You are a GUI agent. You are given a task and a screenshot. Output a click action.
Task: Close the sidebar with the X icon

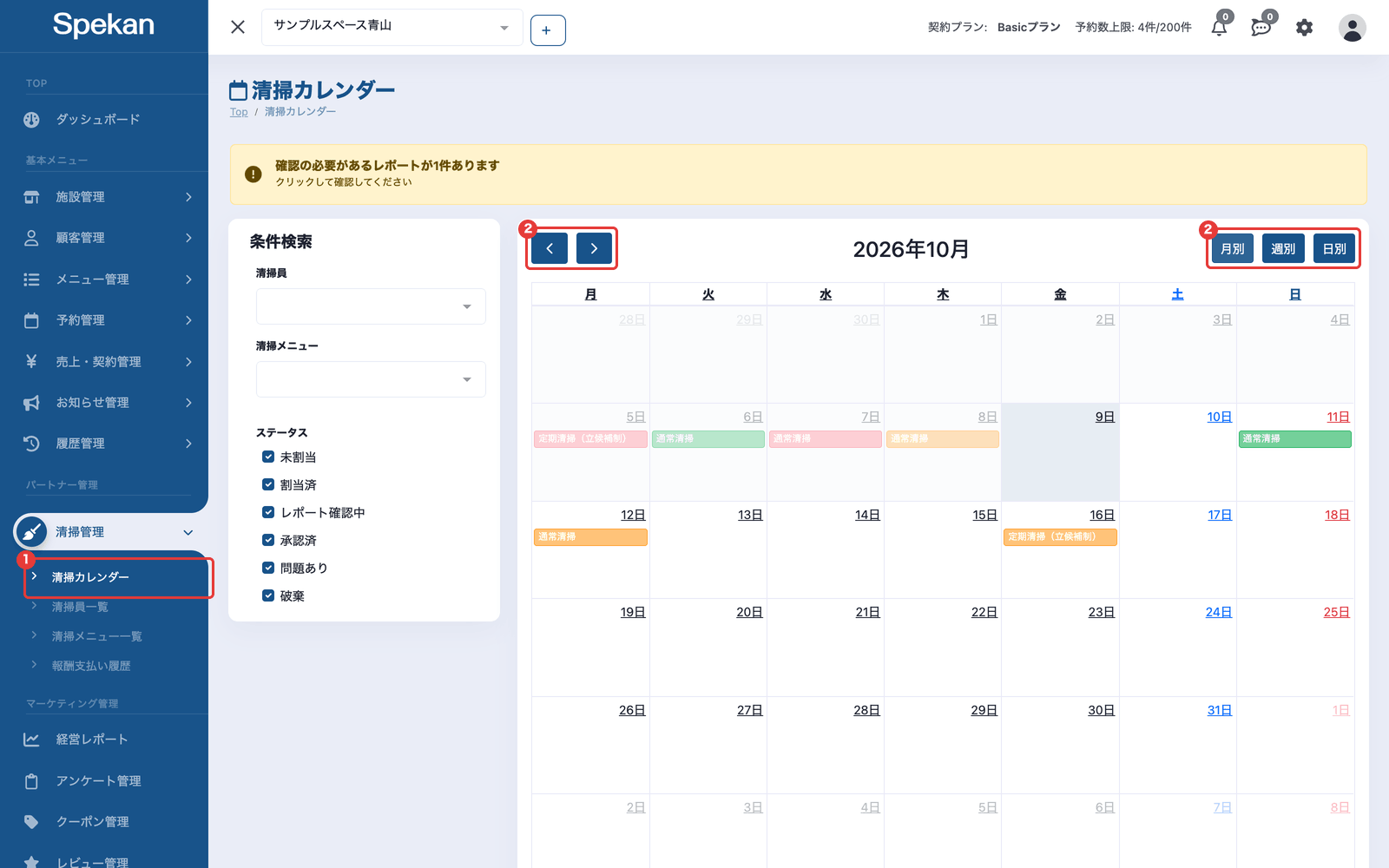(x=238, y=27)
